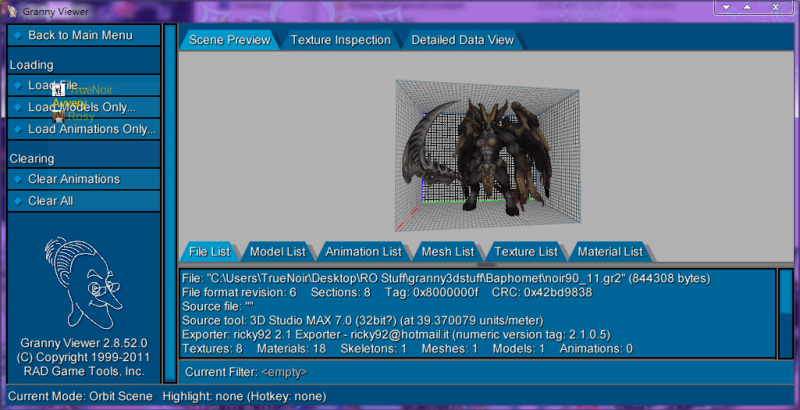
Task: Click the 'File format revision: 6' text
Action: pos(239,293)
